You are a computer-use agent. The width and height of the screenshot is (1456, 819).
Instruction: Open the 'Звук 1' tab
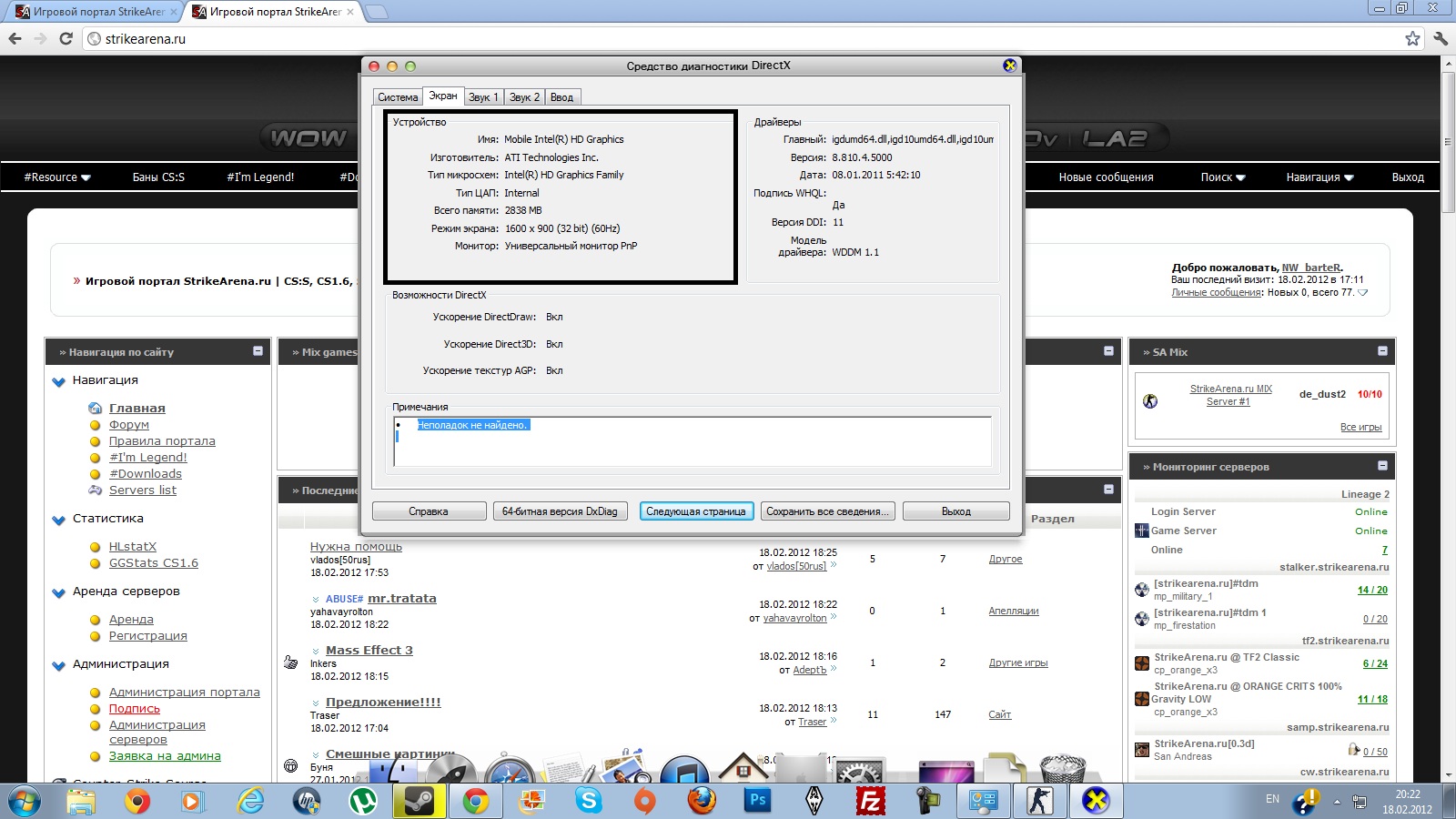tap(483, 97)
